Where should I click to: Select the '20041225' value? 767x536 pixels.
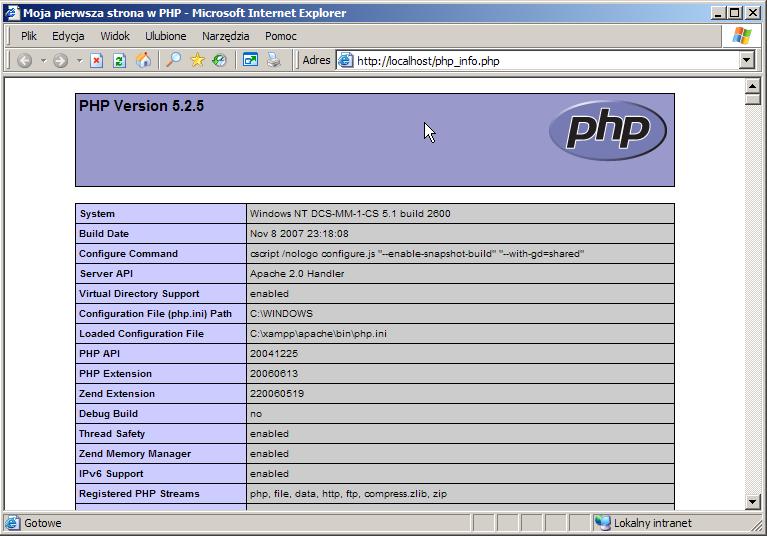(x=274, y=354)
